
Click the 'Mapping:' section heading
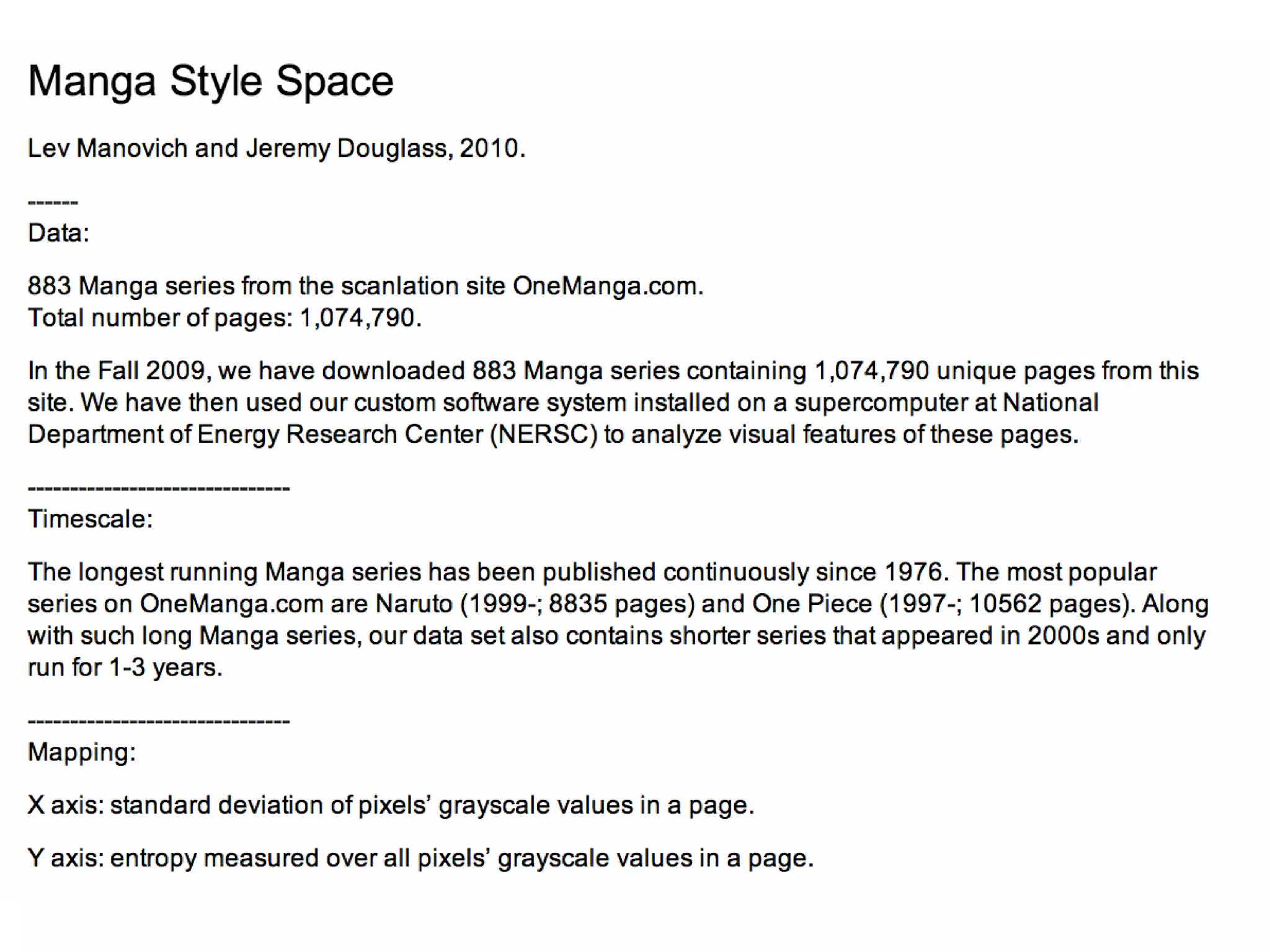[x=81, y=752]
